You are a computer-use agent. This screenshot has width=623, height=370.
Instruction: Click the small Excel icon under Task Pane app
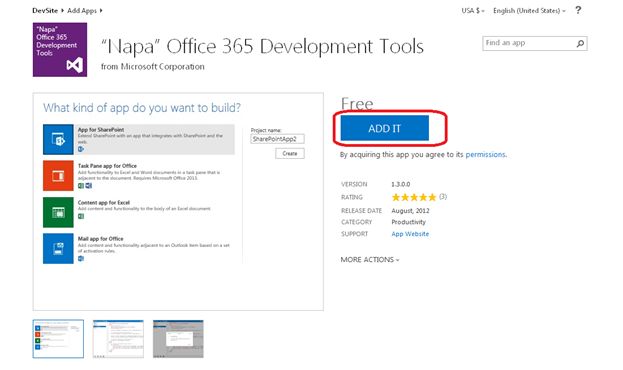(x=81, y=186)
